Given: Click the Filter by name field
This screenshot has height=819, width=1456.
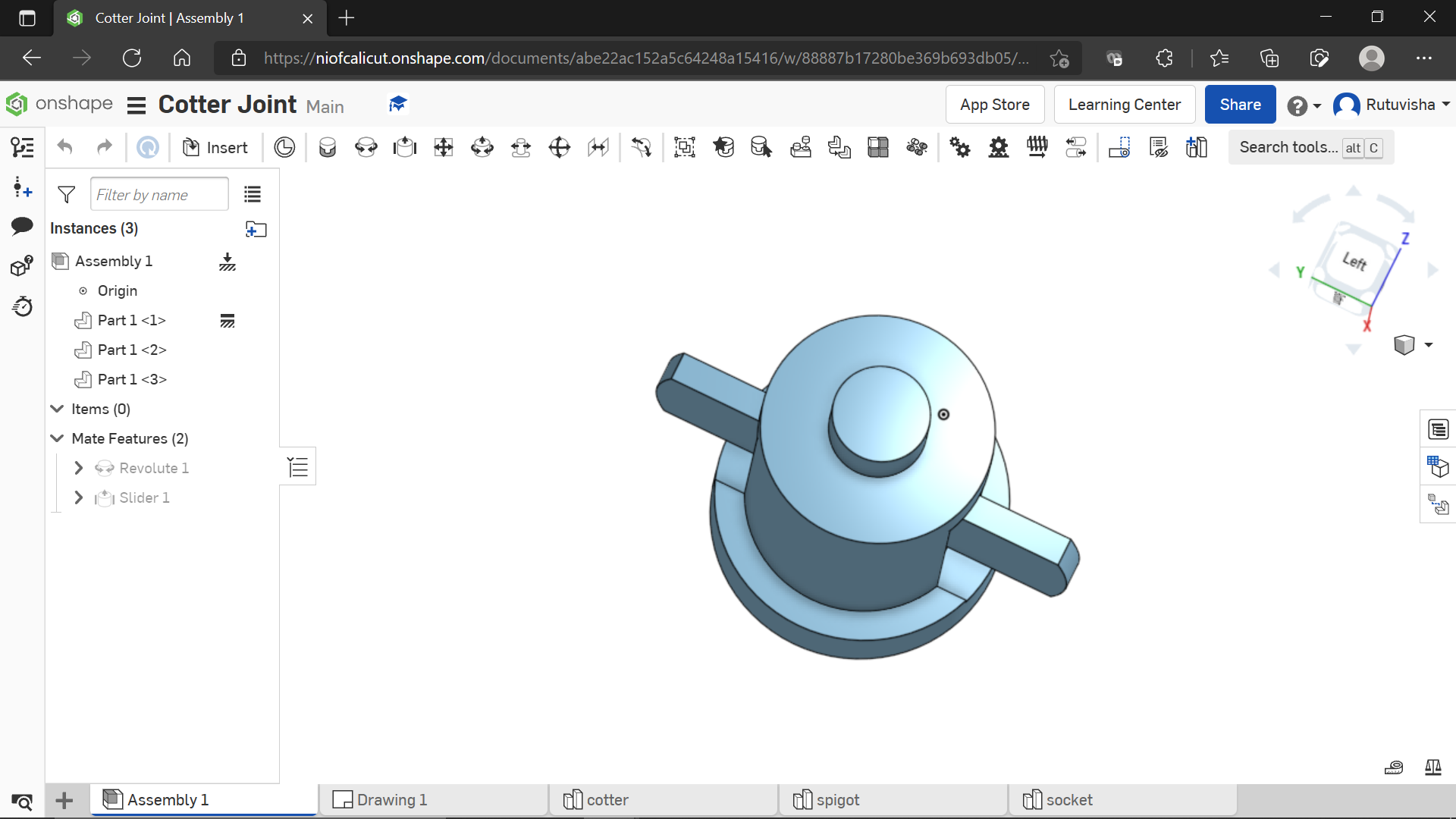Looking at the screenshot, I should point(159,195).
